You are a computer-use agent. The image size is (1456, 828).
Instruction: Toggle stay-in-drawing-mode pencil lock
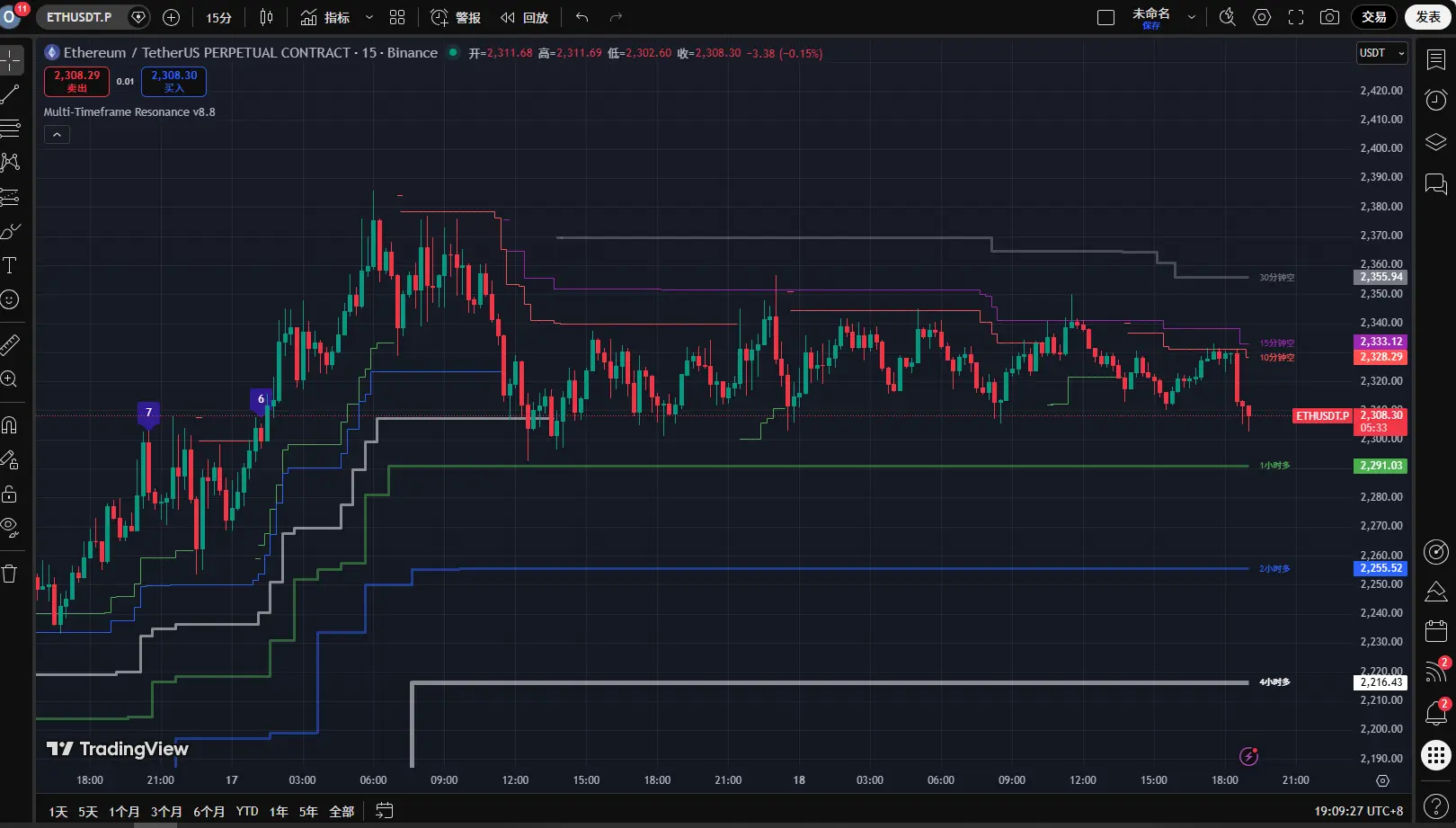(11, 459)
